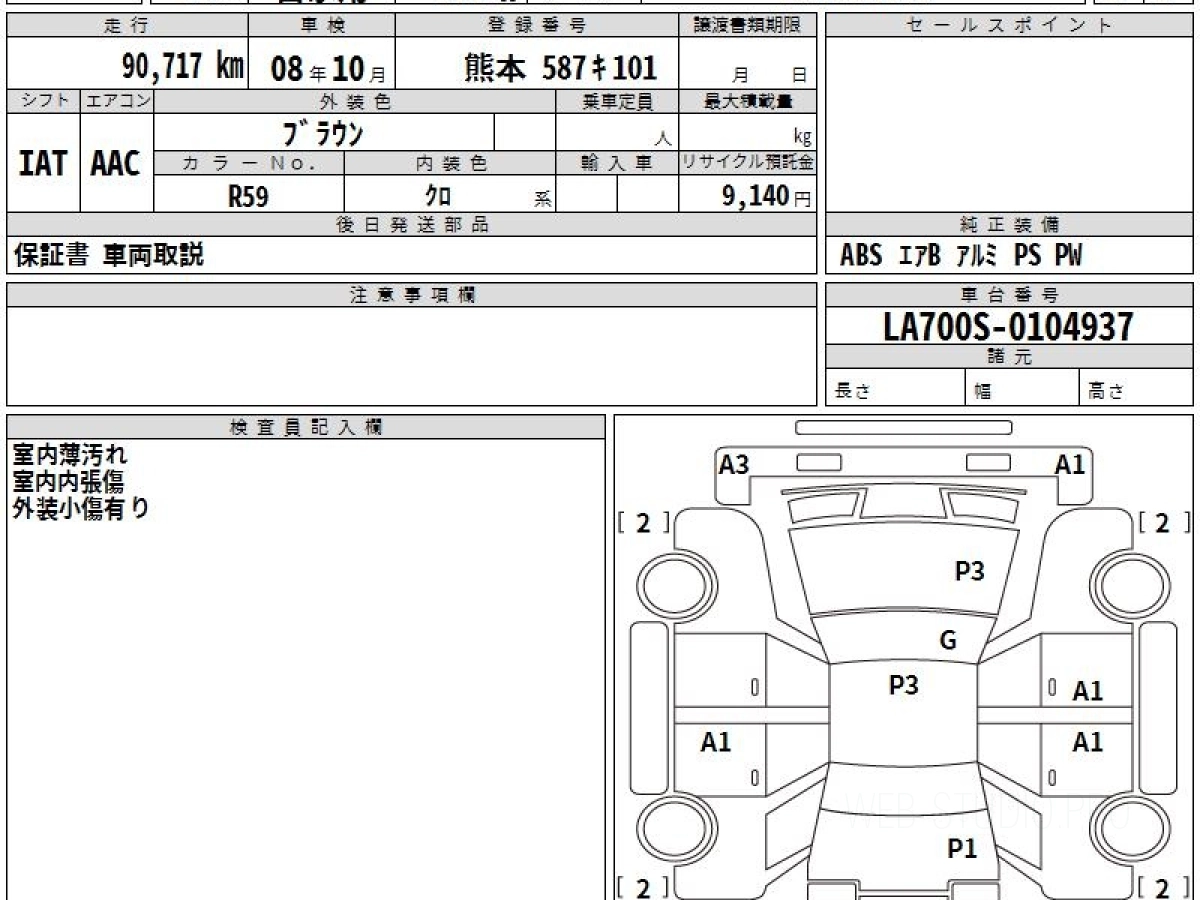Select the カラーNo. label

point(249,163)
